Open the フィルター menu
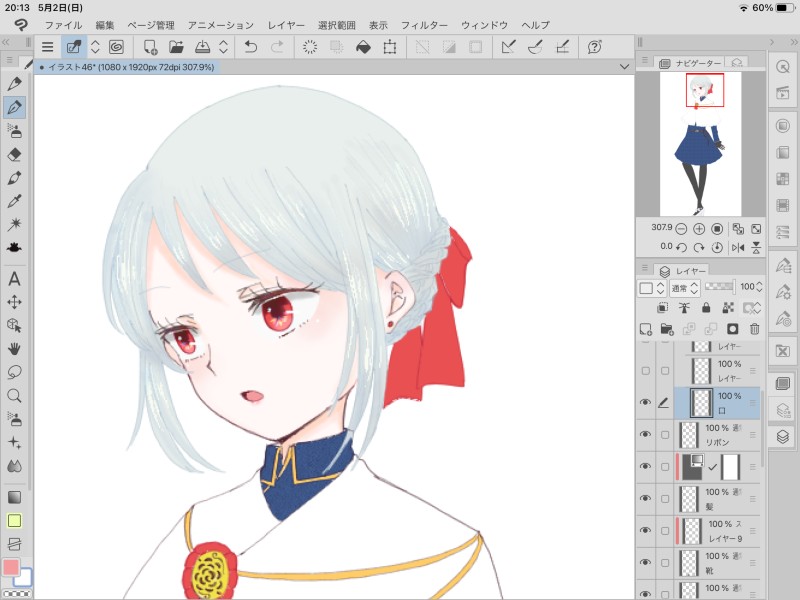800x600 pixels. pyautogui.click(x=424, y=25)
